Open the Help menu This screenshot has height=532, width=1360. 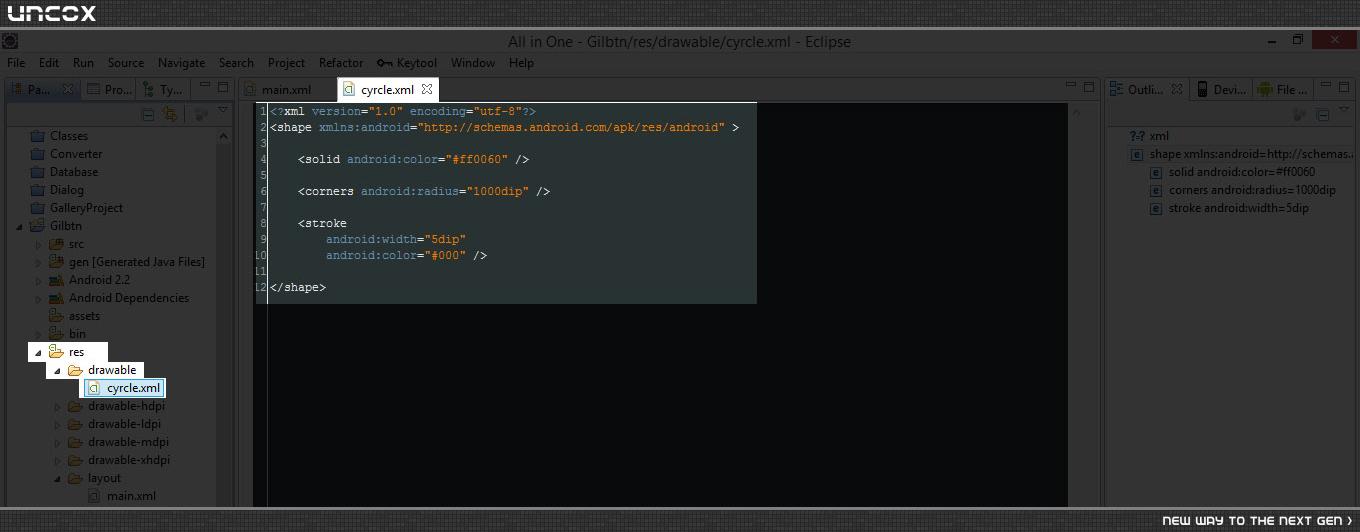521,62
